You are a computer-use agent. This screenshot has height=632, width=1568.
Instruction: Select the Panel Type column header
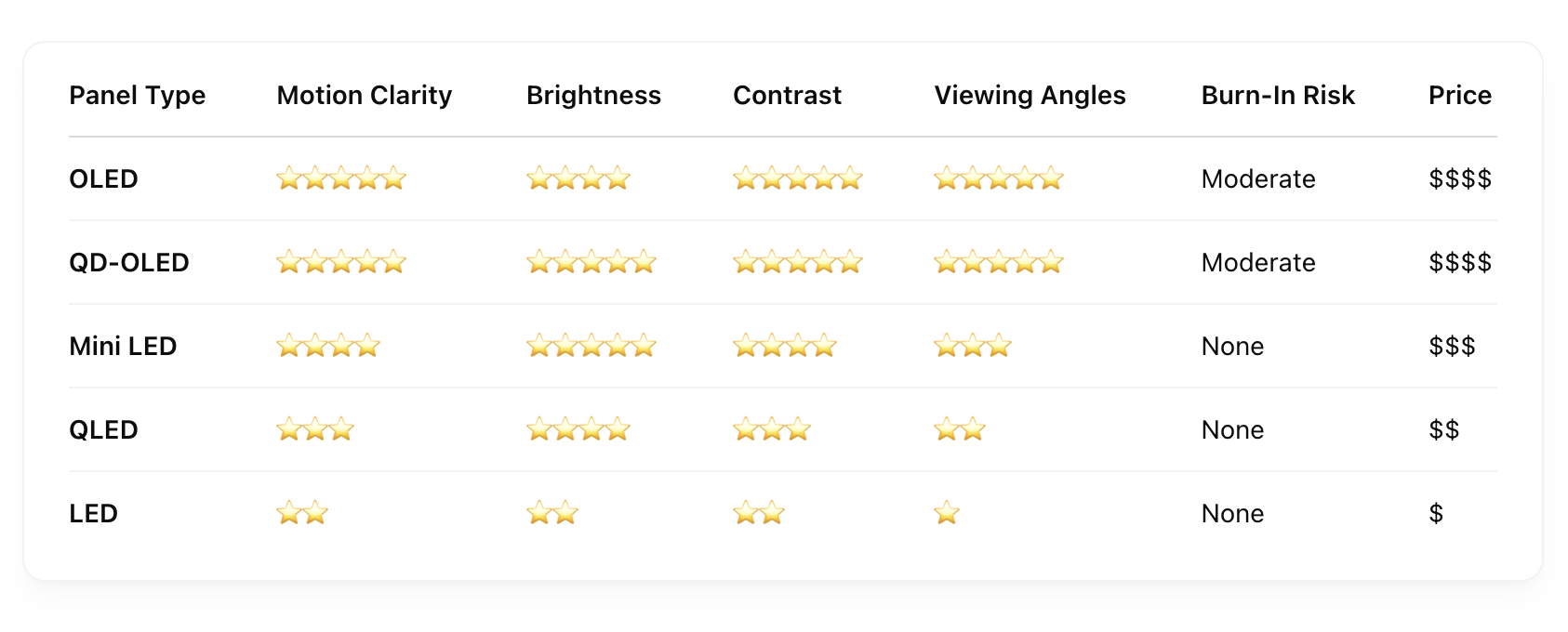138,96
